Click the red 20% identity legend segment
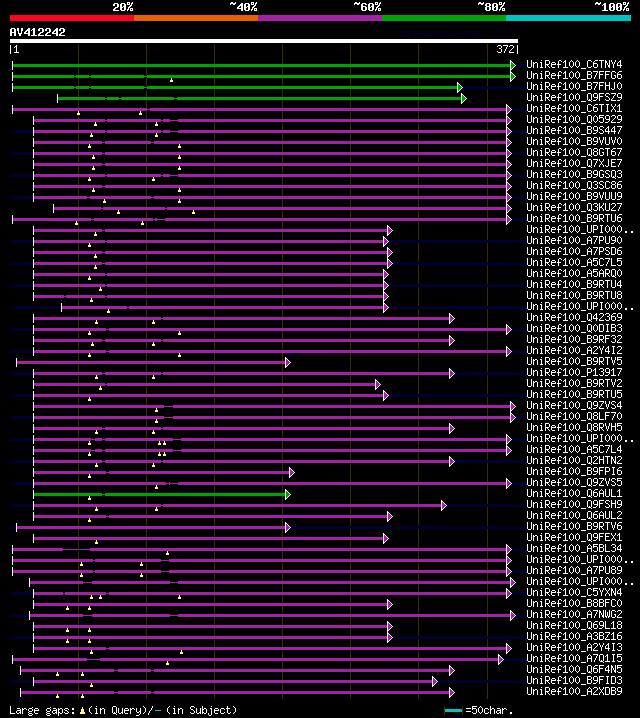 click(72, 18)
